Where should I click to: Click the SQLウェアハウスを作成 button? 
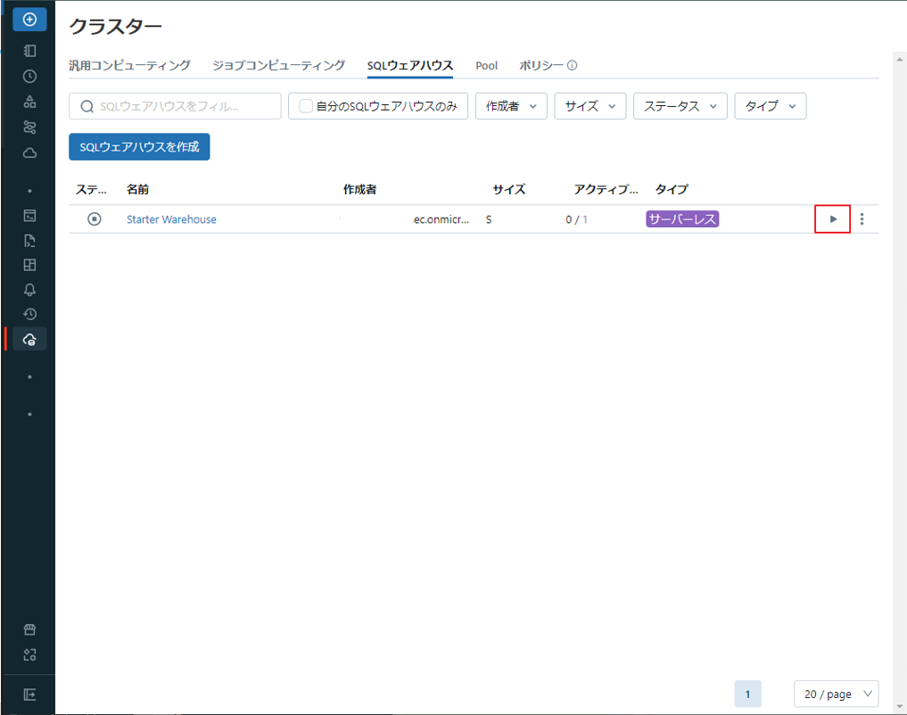(139, 147)
